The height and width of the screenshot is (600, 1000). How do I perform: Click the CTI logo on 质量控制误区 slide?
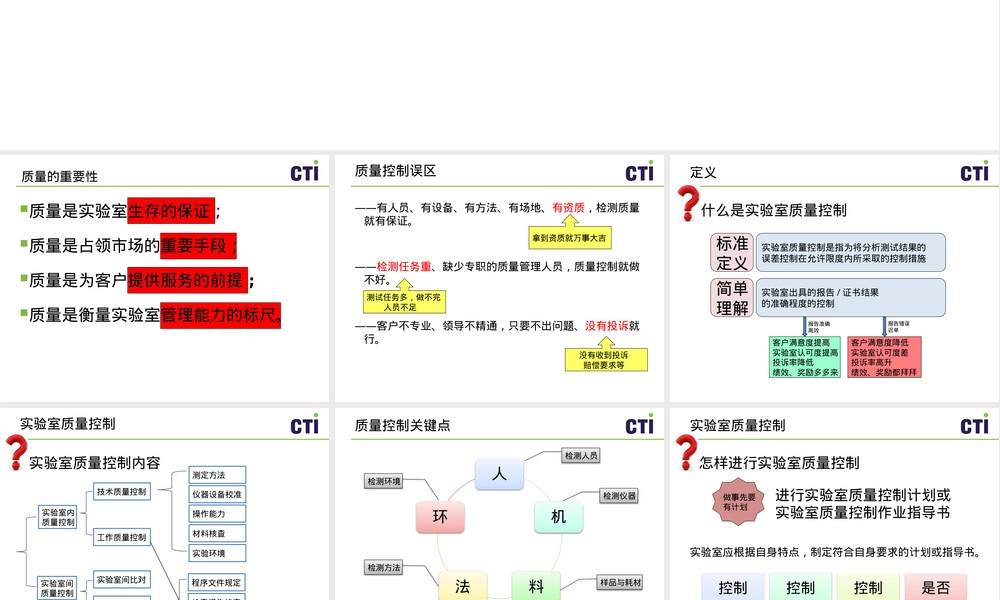639,172
